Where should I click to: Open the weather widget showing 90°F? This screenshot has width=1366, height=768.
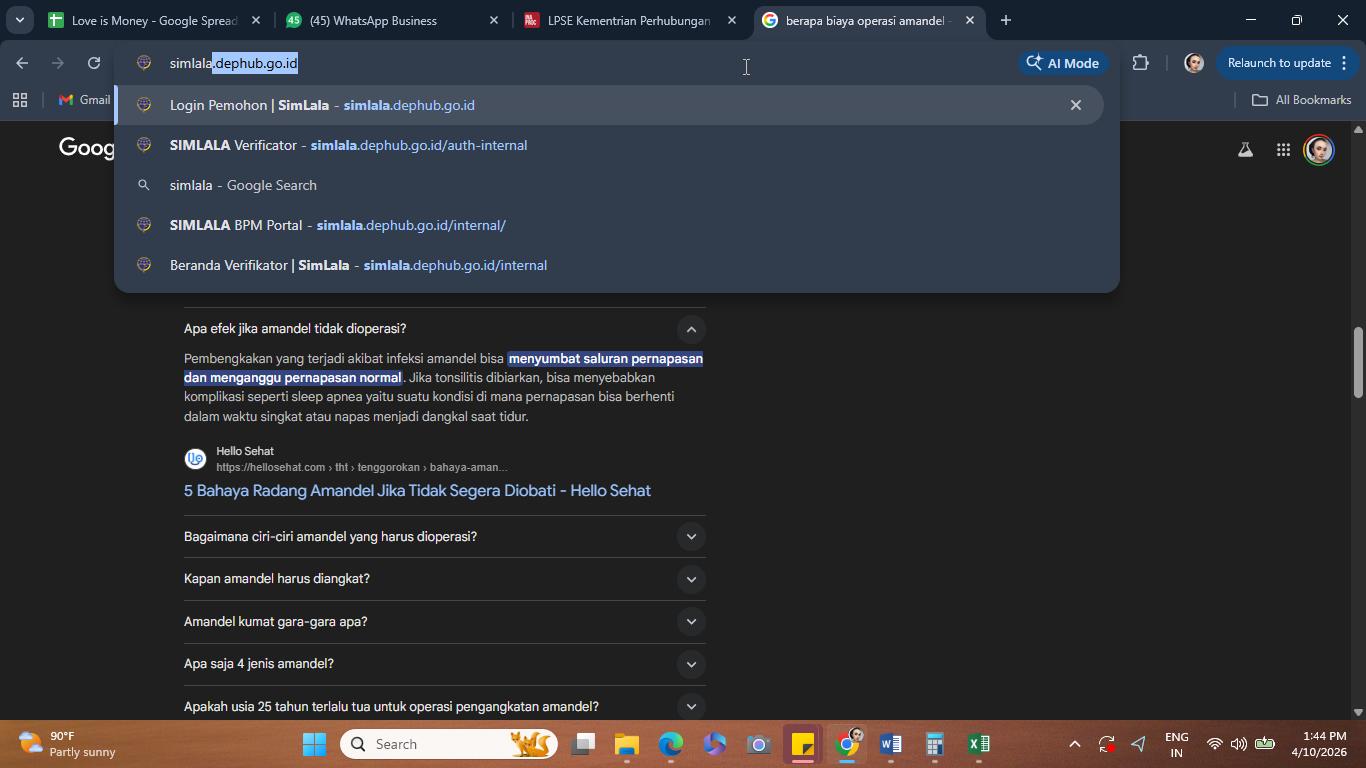[68, 744]
